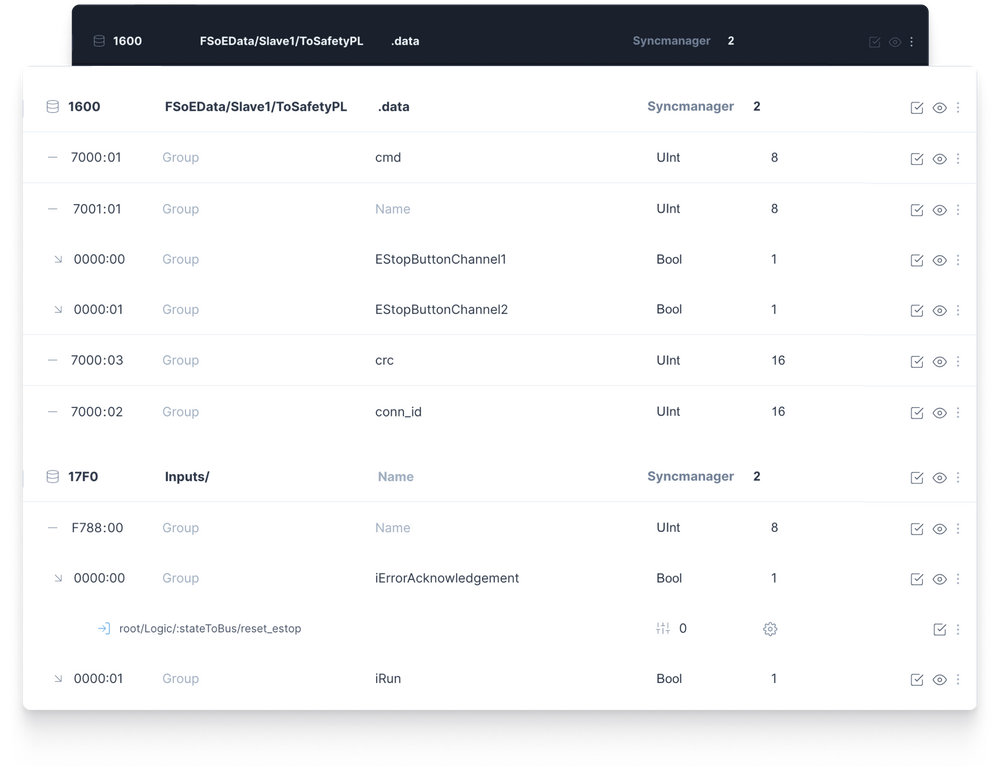This screenshot has width=1000, height=766.
Task: Tick checkbox on conn_id row
Action: [917, 413]
